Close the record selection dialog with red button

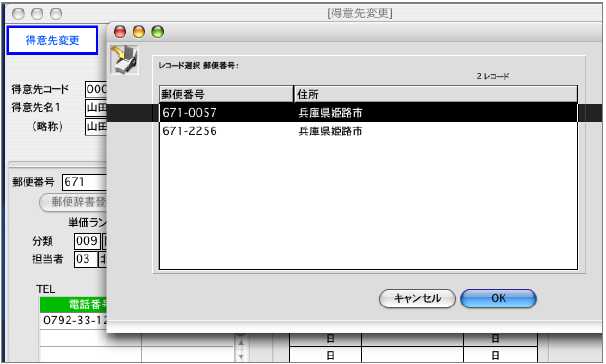click(x=120, y=32)
